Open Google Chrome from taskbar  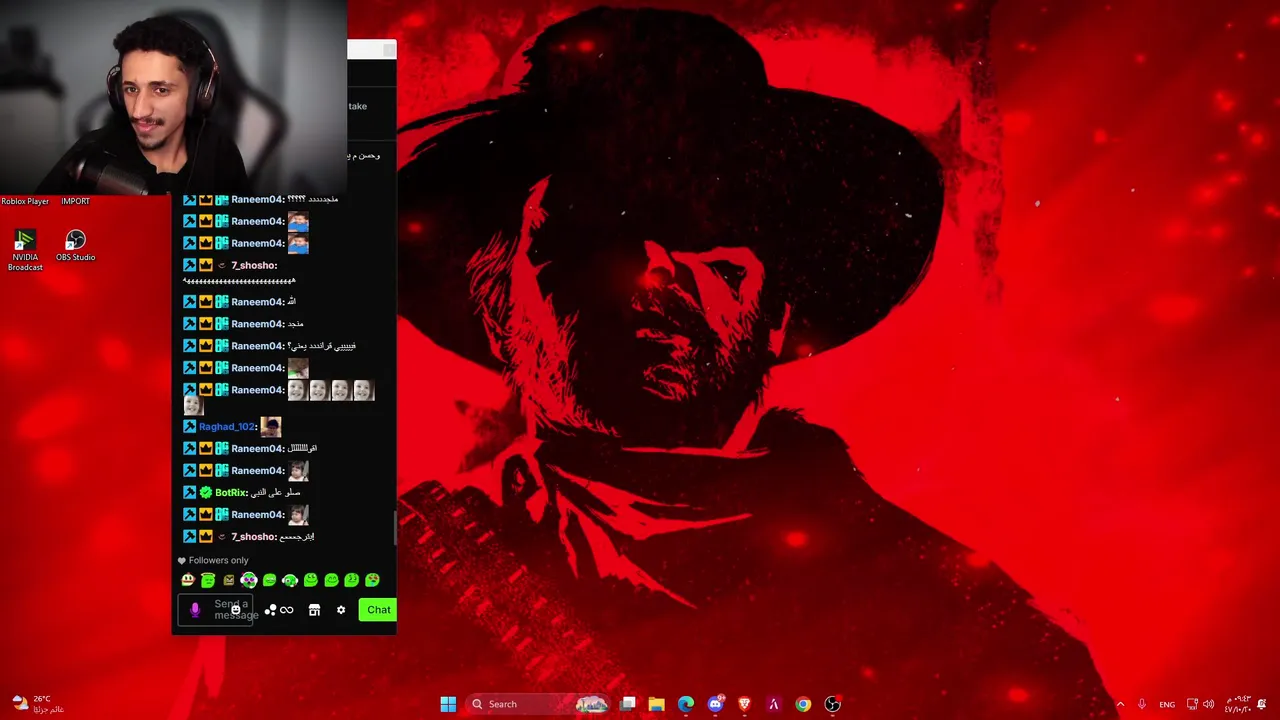pos(803,704)
